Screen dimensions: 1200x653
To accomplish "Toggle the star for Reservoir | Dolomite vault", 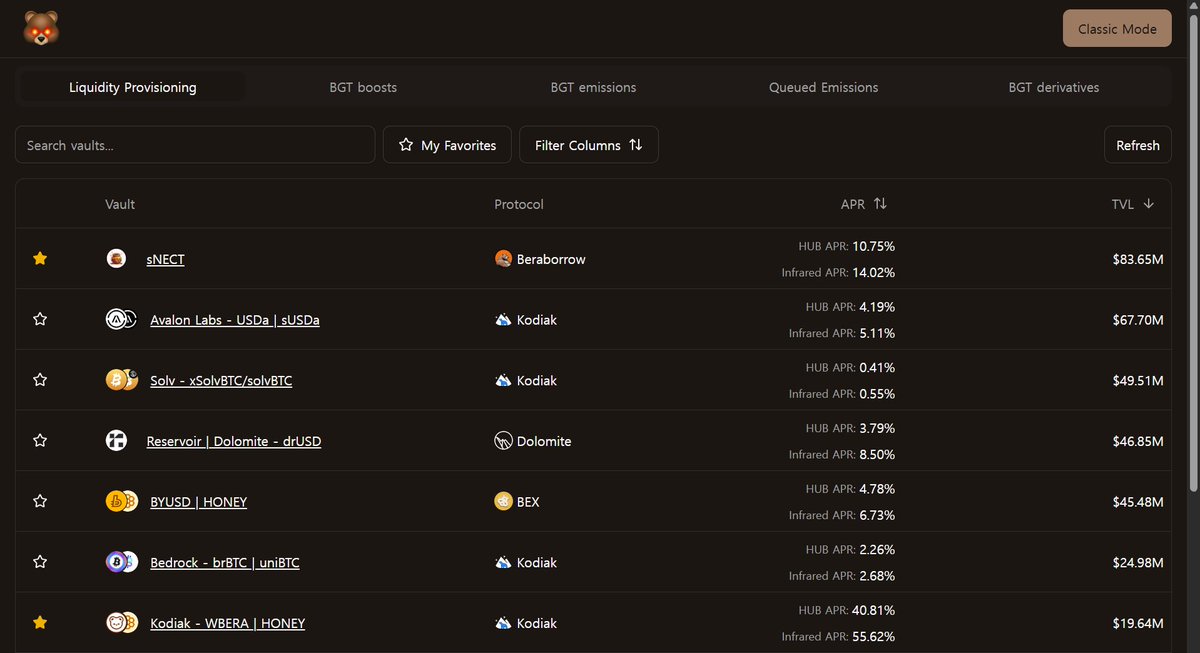I will click(40, 440).
